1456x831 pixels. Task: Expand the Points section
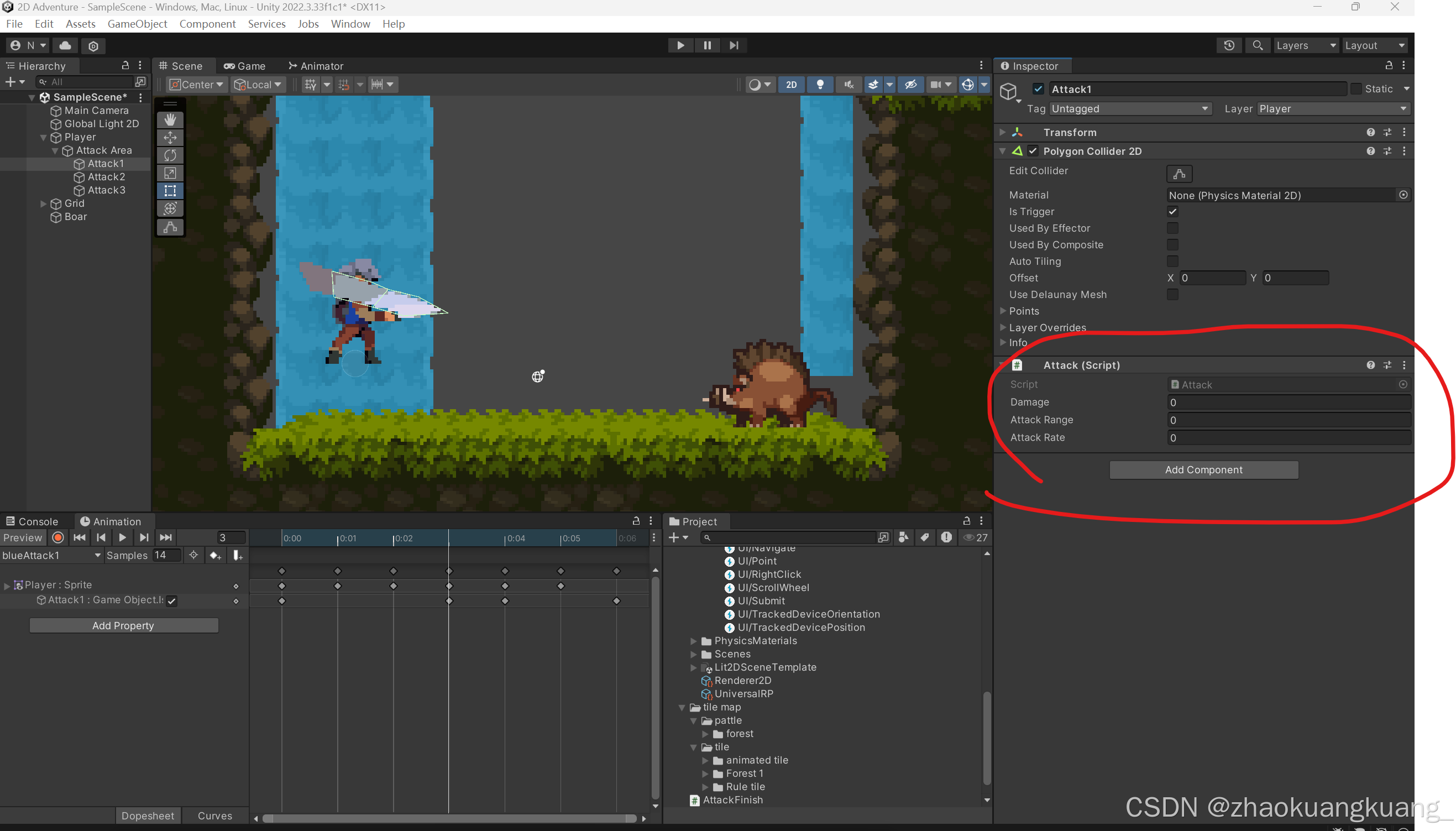pos(1003,311)
